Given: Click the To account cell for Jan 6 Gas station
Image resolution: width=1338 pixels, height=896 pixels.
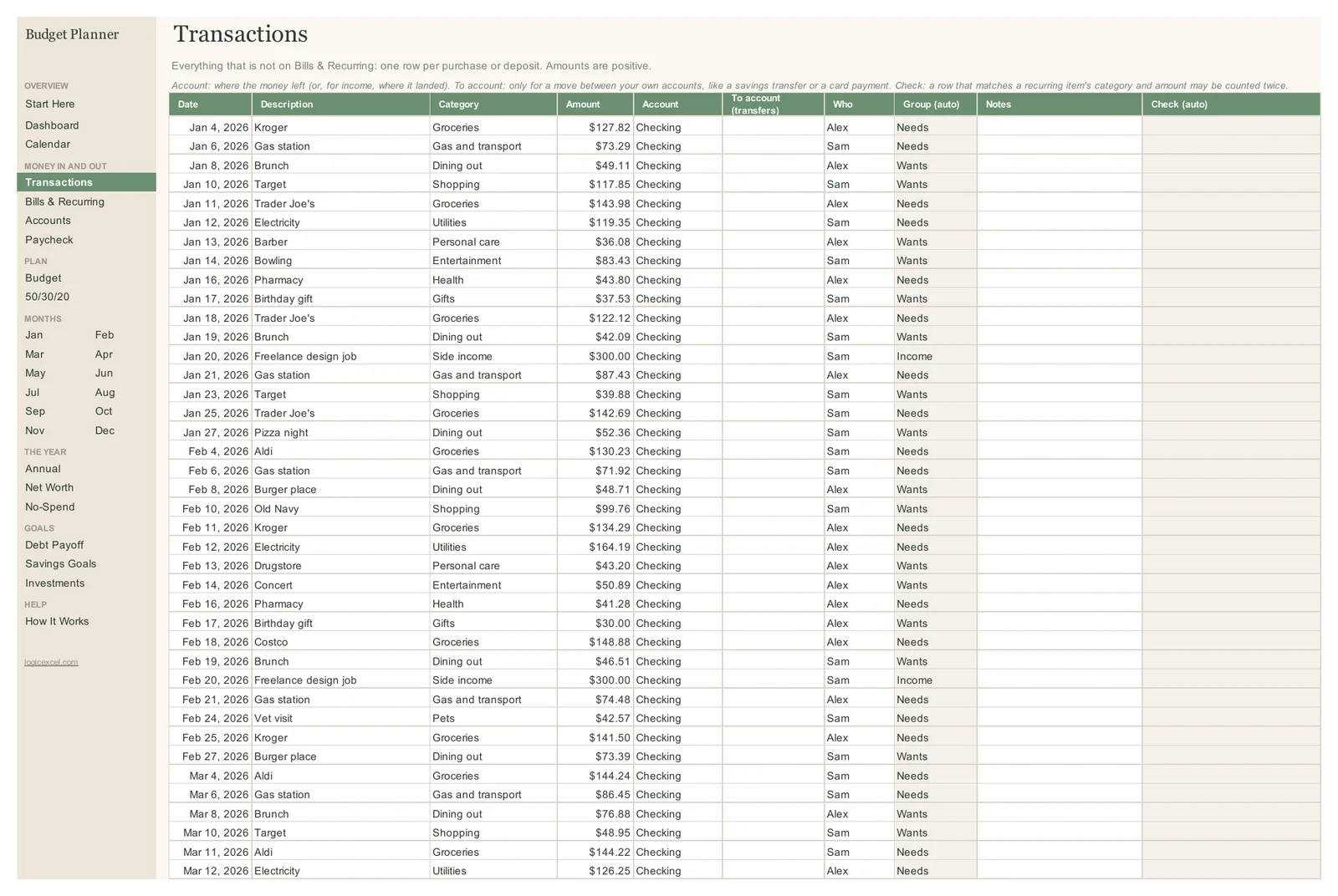Looking at the screenshot, I should pos(774,146).
